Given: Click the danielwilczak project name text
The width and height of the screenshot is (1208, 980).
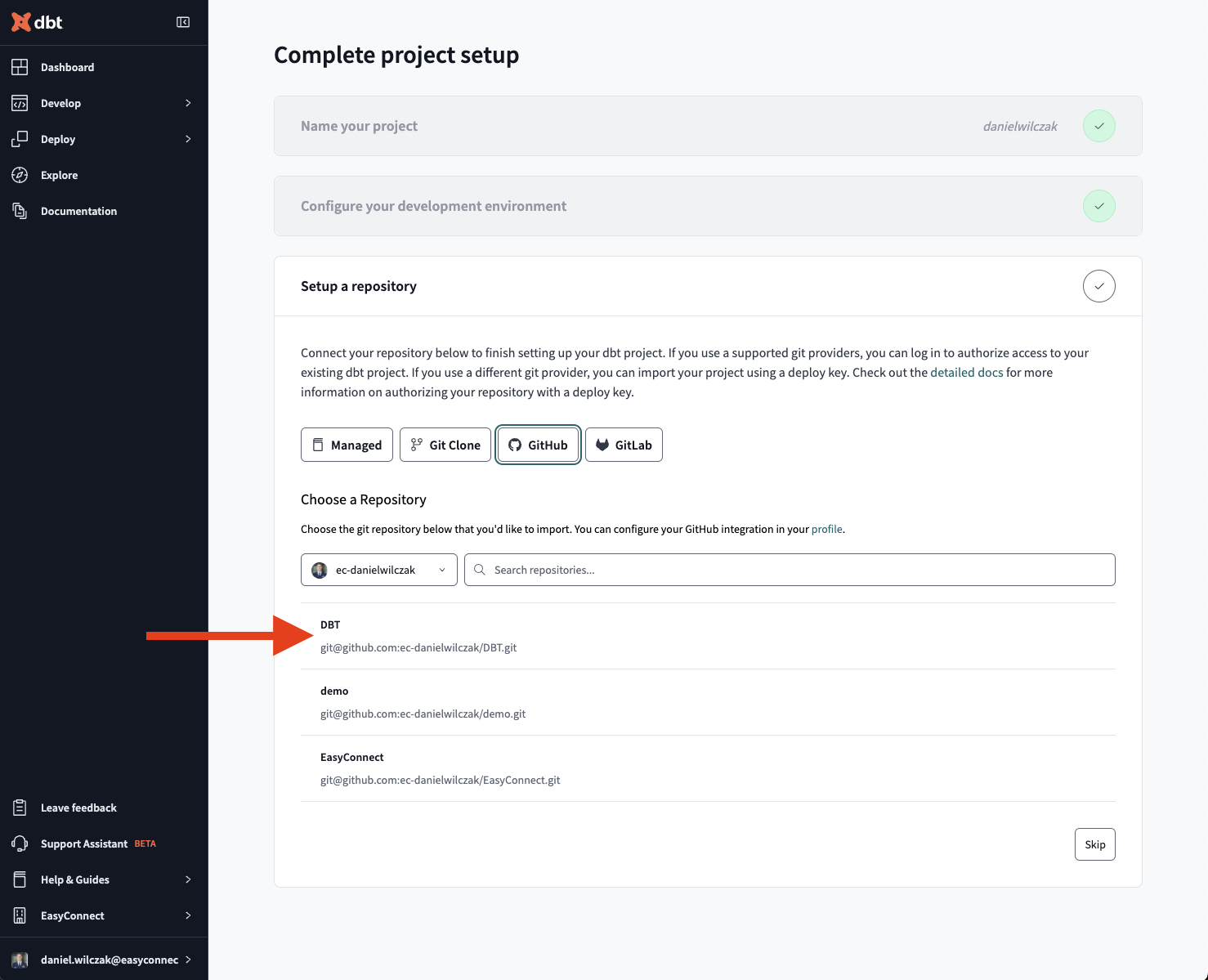Looking at the screenshot, I should pos(1020,126).
